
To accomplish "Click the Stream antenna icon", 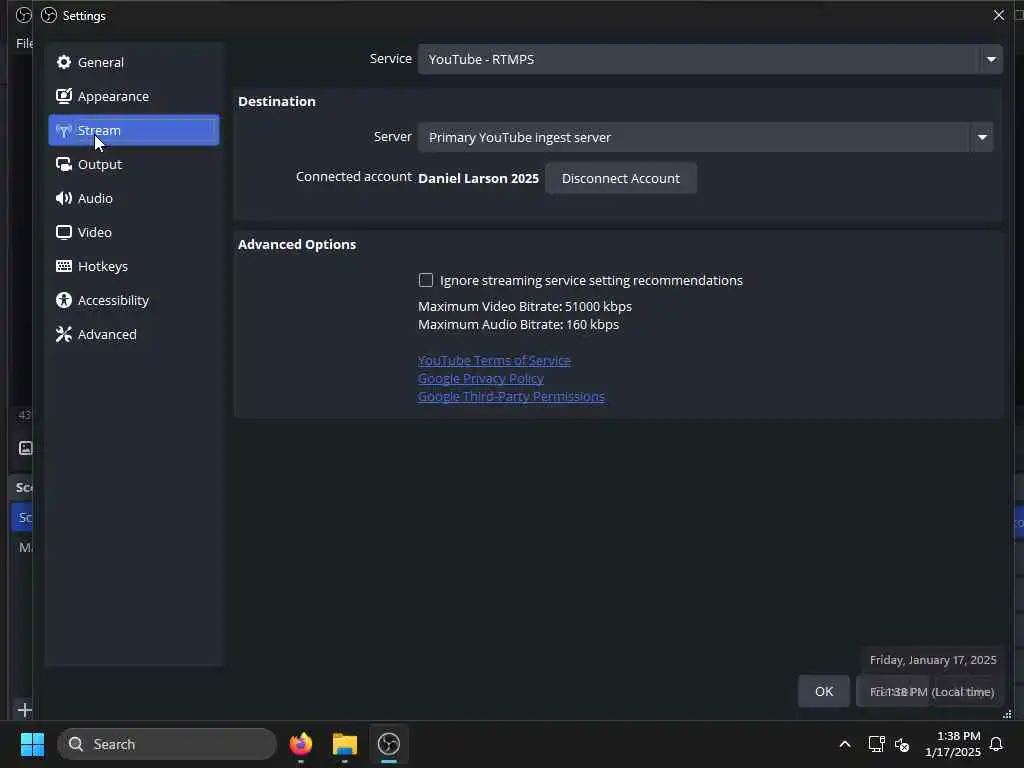I will point(63,131).
